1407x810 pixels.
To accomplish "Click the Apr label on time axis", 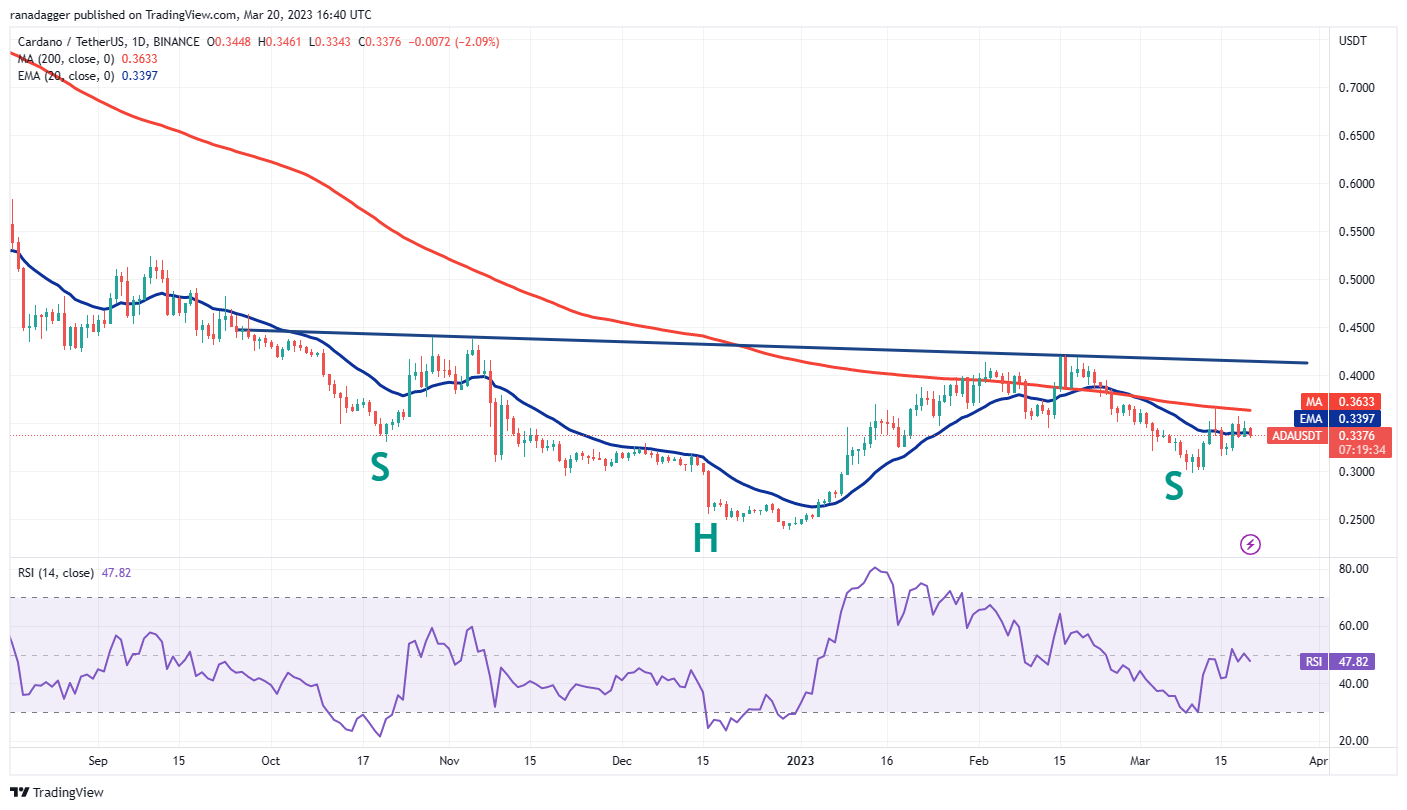I will point(1319,761).
